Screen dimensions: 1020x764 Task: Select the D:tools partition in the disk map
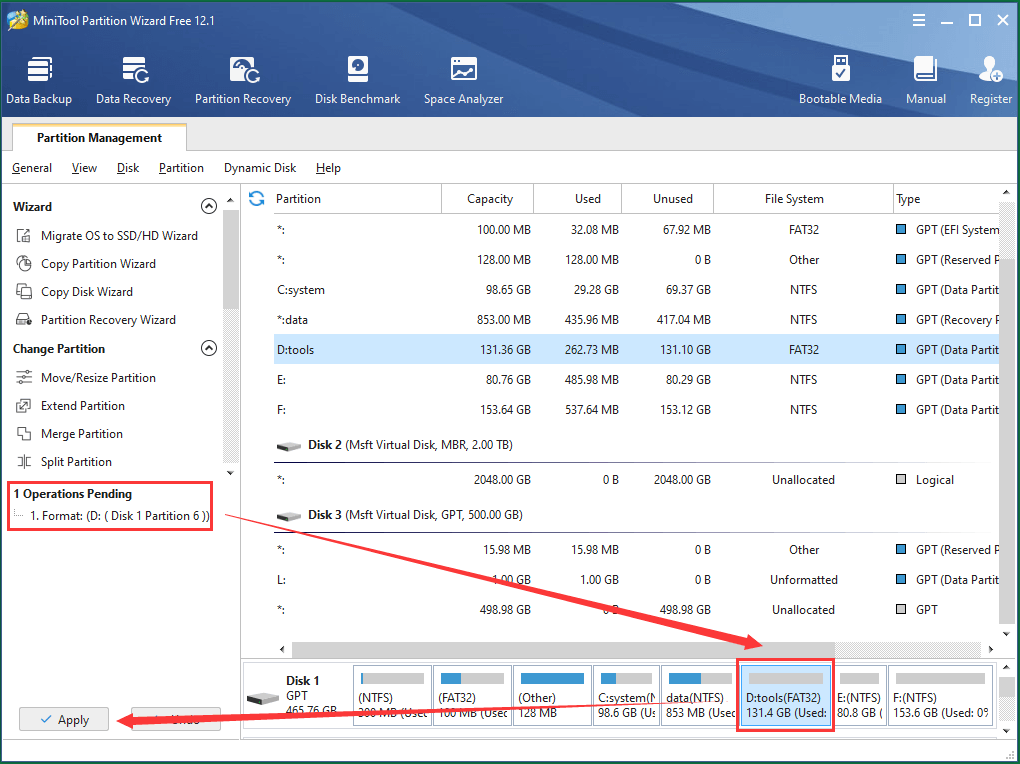pyautogui.click(x=785, y=694)
